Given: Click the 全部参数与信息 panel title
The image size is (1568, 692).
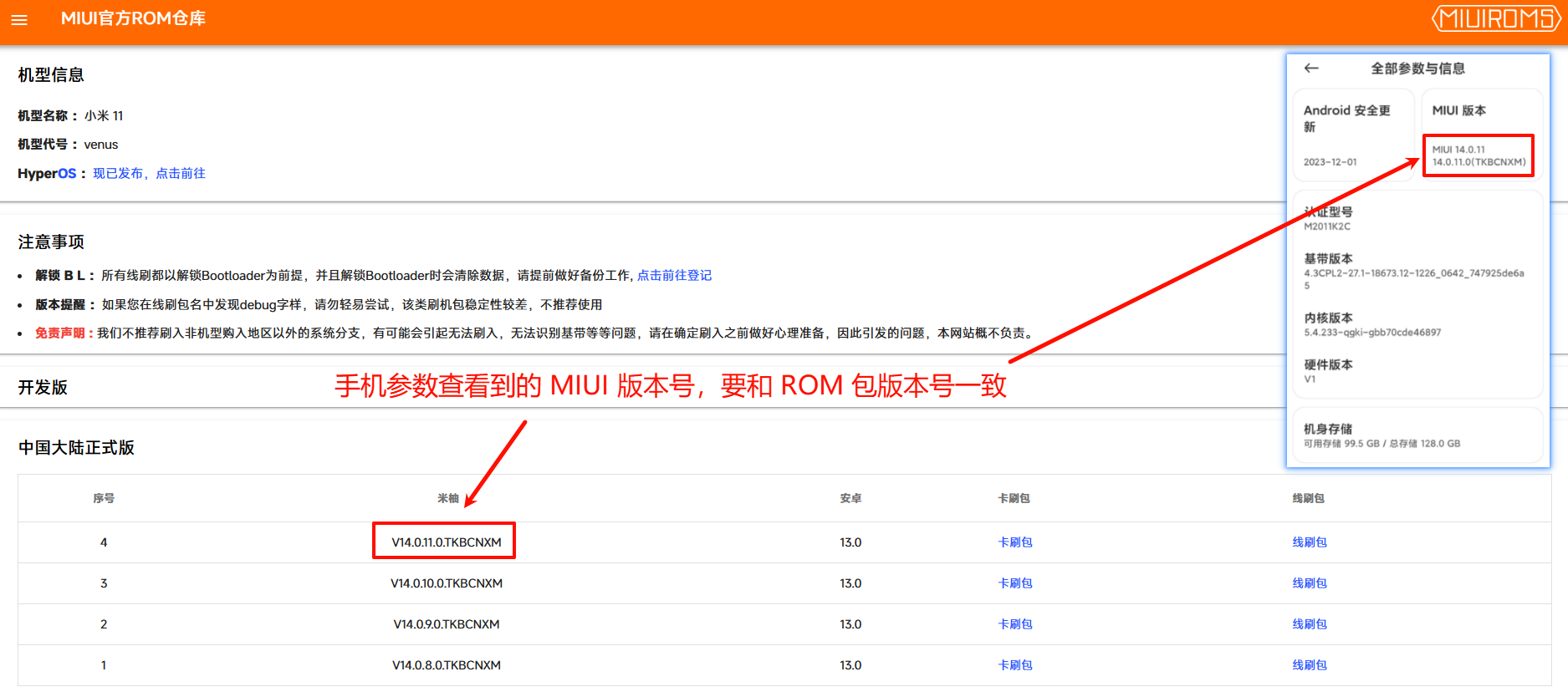Looking at the screenshot, I should 1417,69.
